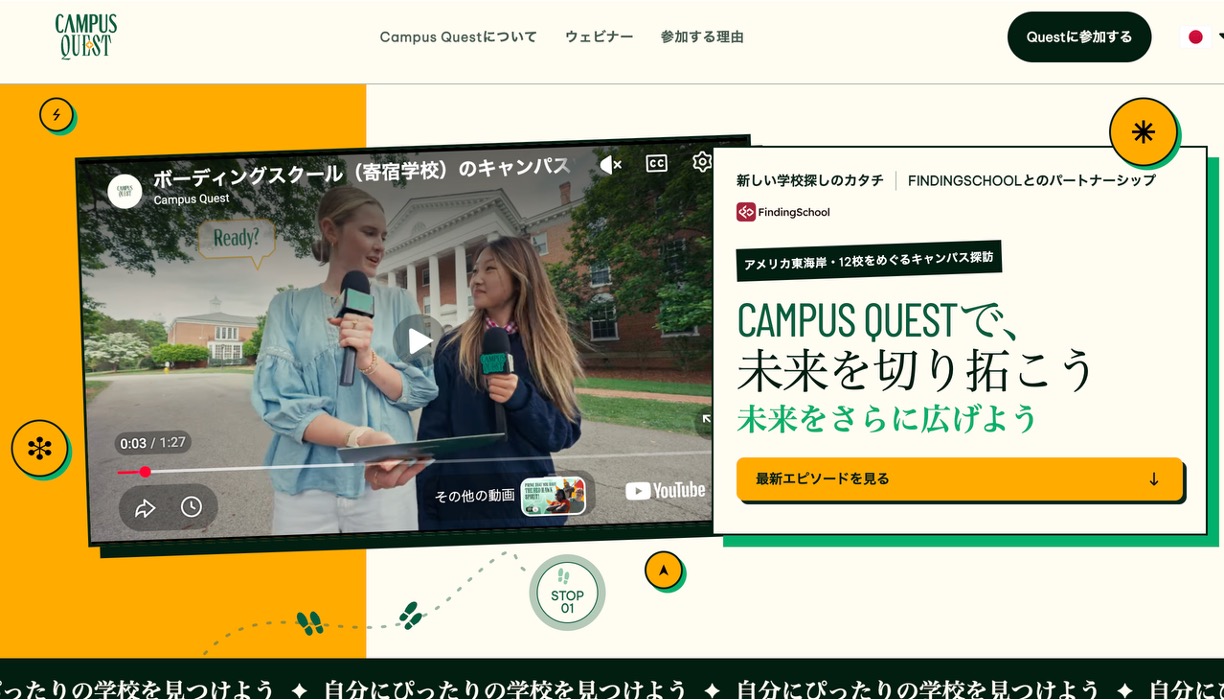Click the down arrow on the episode button

click(x=1154, y=479)
